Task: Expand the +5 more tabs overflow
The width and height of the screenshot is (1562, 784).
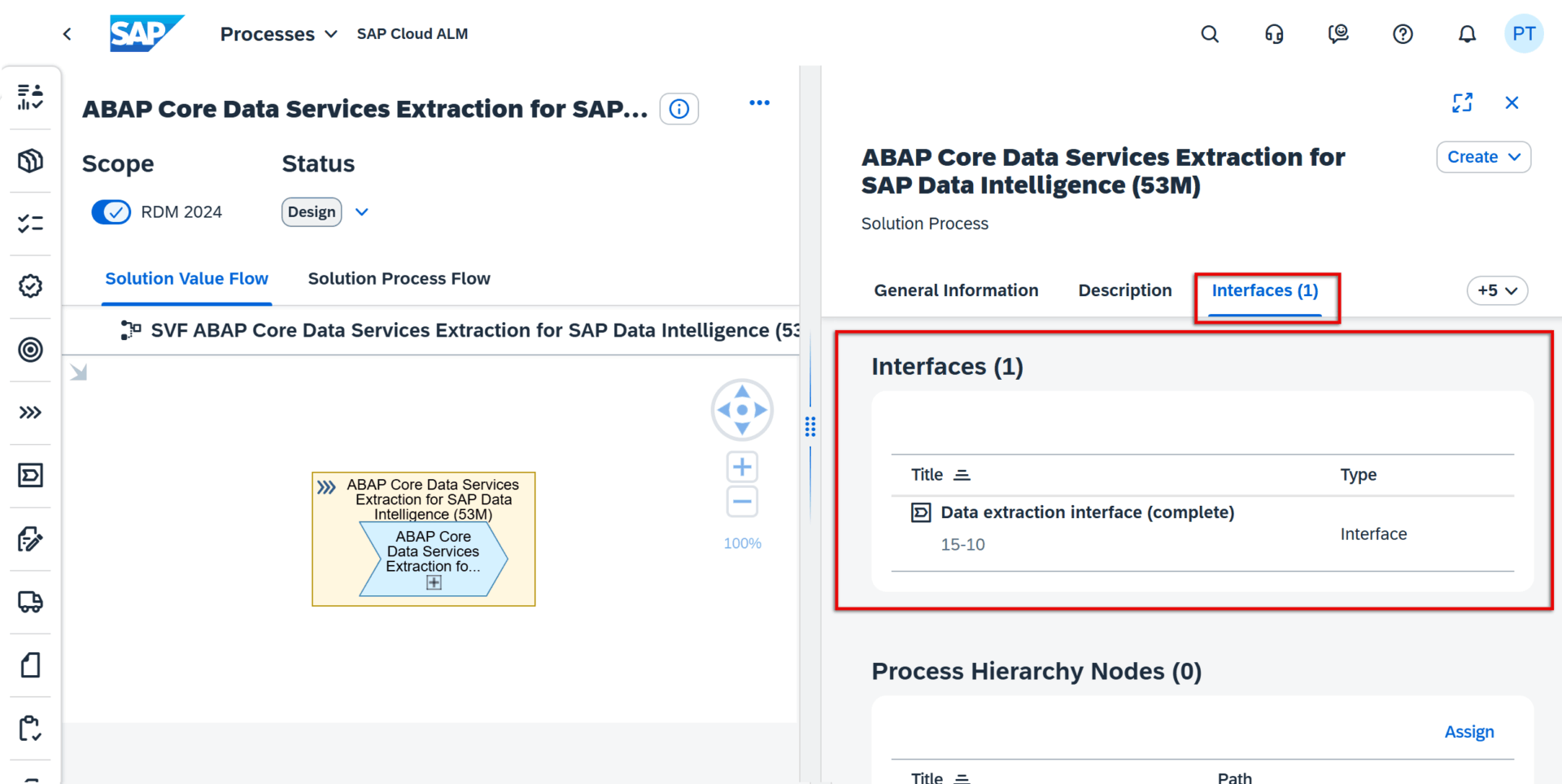Action: pos(1497,290)
